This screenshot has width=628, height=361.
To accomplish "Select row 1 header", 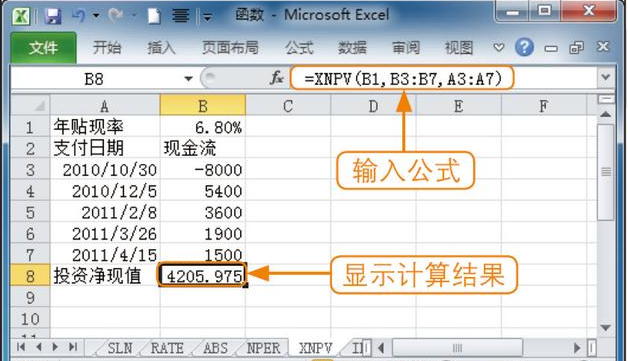I will coord(30,127).
